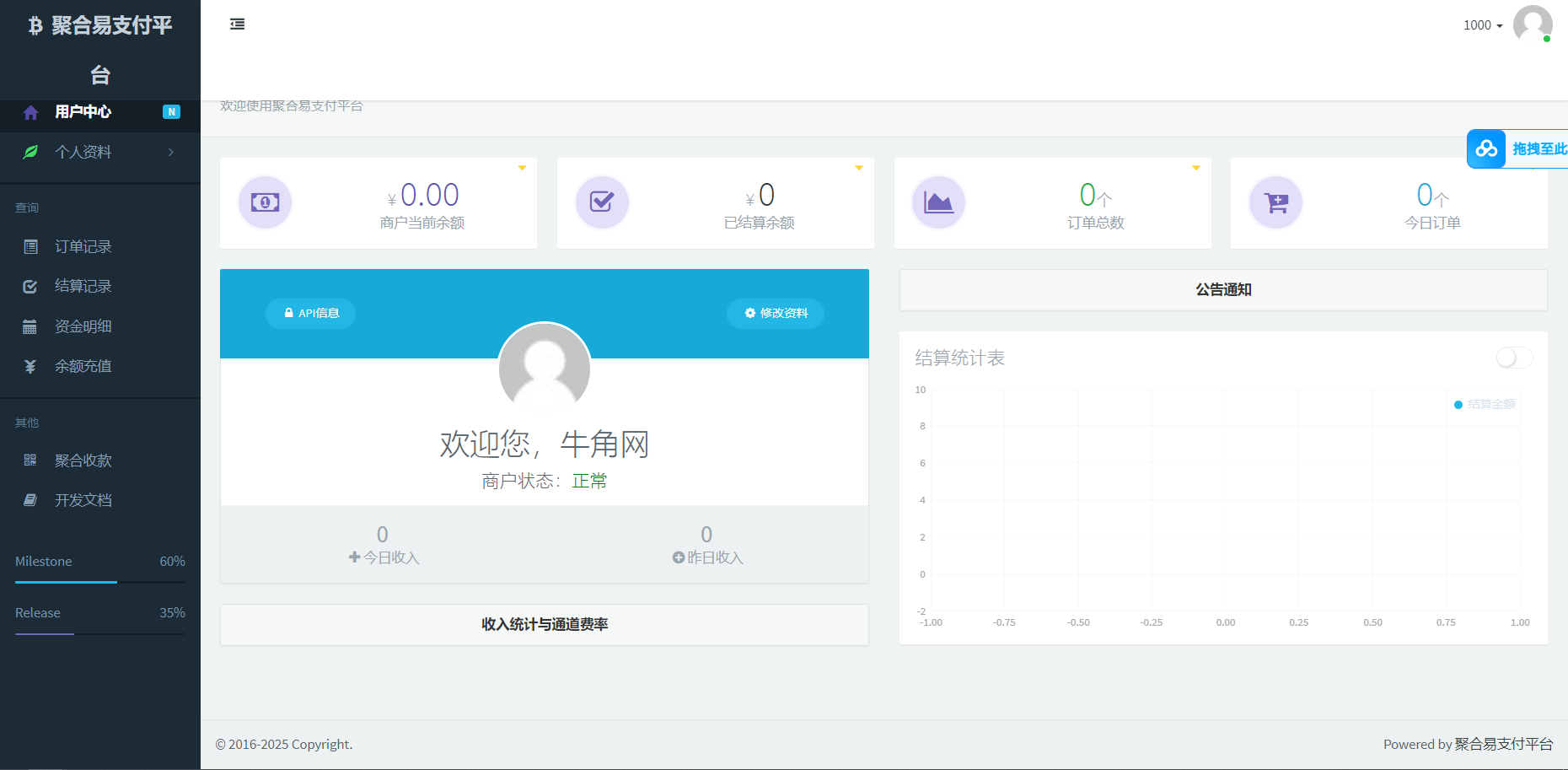
Task: Click the 结算统计表 chart title
Action: coord(959,358)
